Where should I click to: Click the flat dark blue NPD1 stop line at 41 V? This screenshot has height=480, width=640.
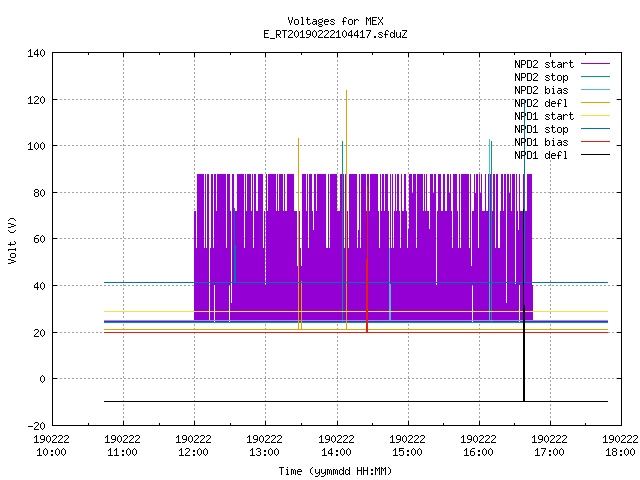pos(356,282)
